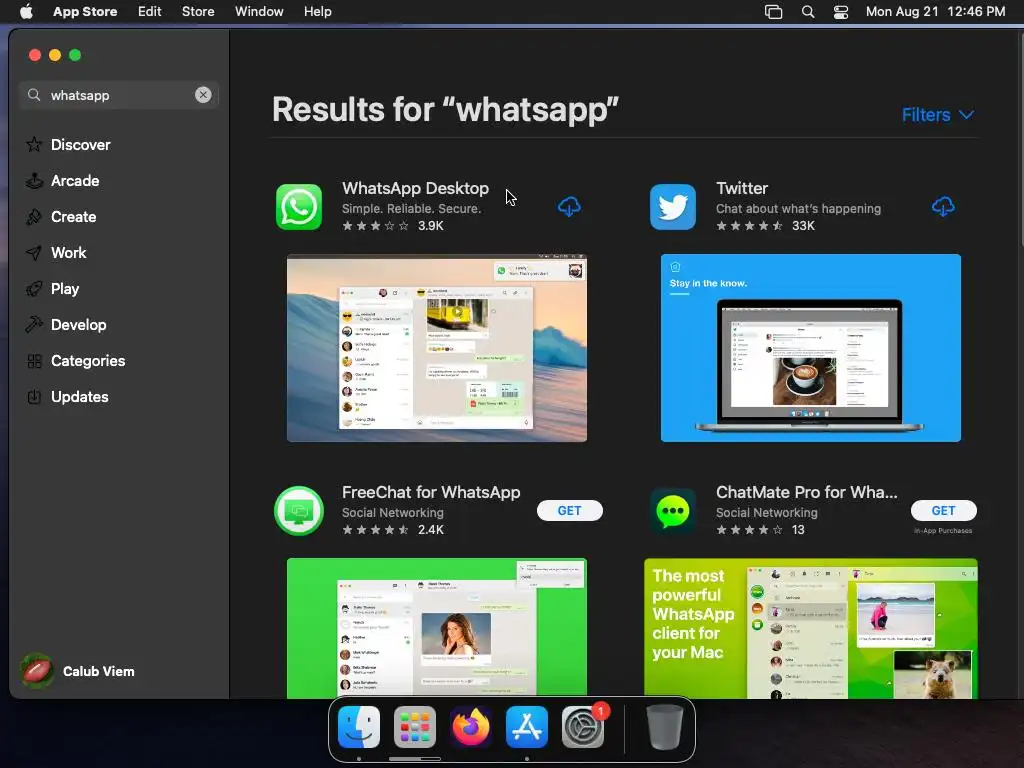Click the Play rocket icon

[x=34, y=289]
